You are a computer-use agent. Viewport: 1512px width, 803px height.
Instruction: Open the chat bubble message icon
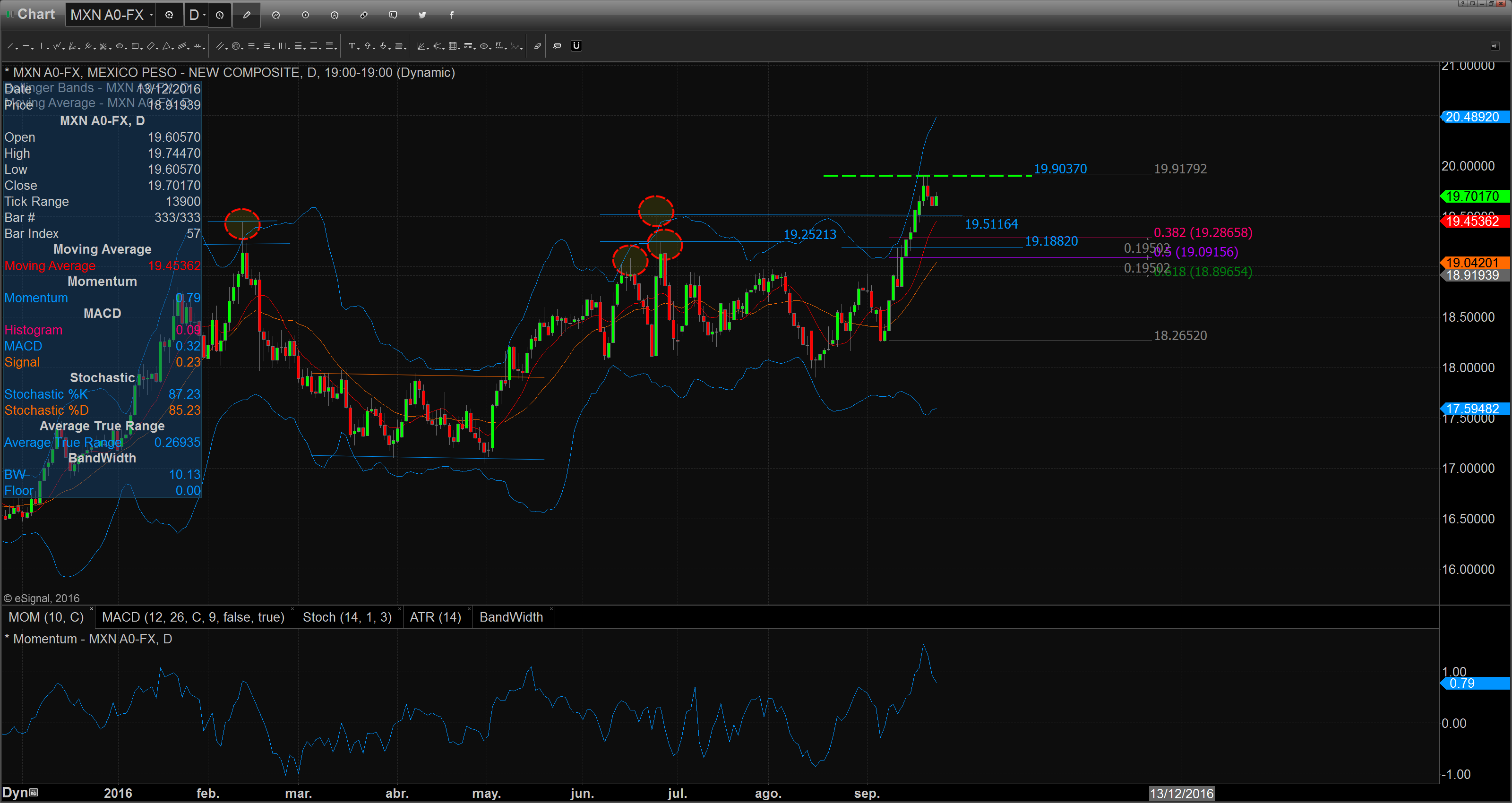pos(393,15)
